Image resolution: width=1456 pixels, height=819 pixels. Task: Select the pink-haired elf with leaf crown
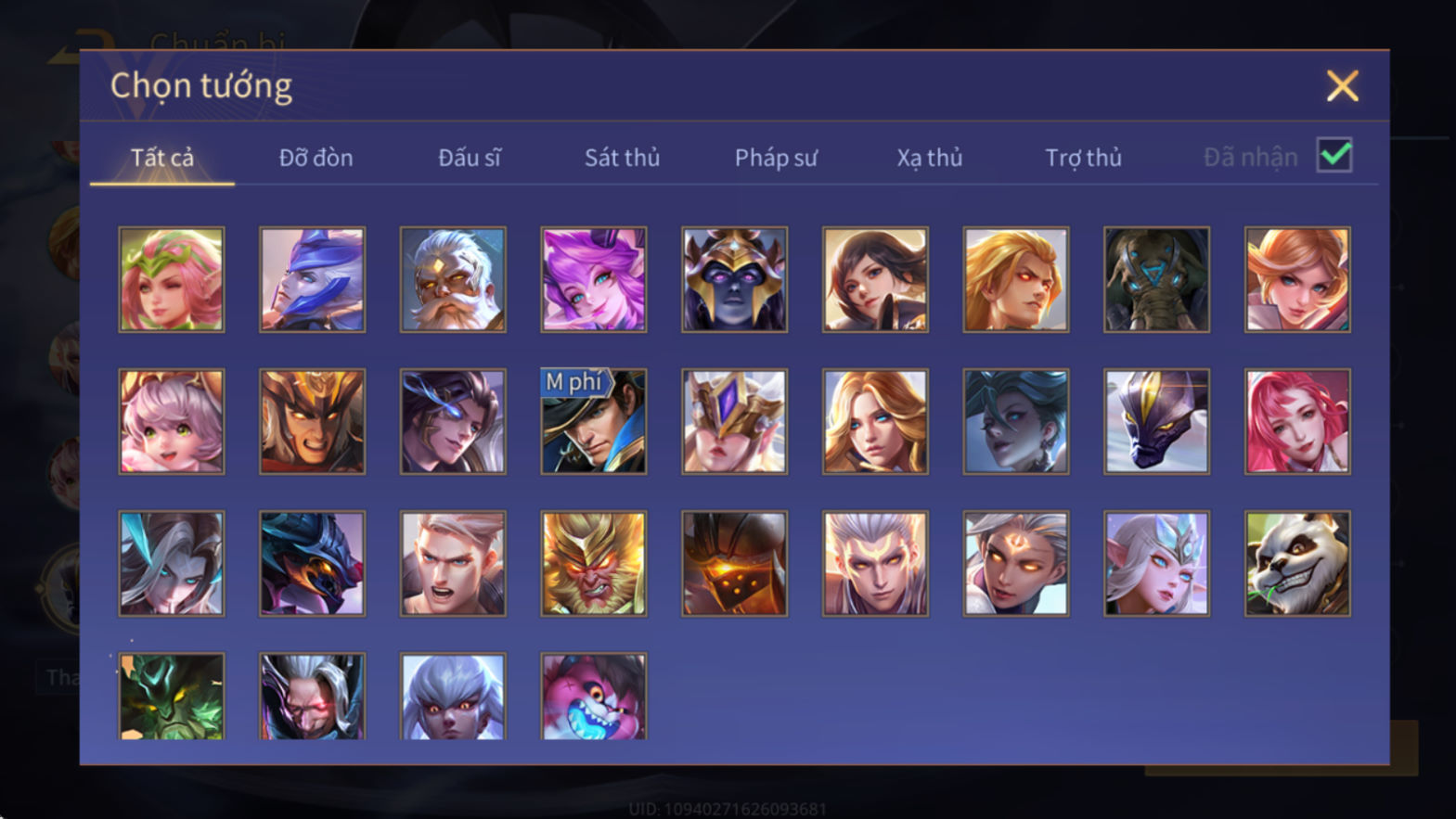[172, 279]
